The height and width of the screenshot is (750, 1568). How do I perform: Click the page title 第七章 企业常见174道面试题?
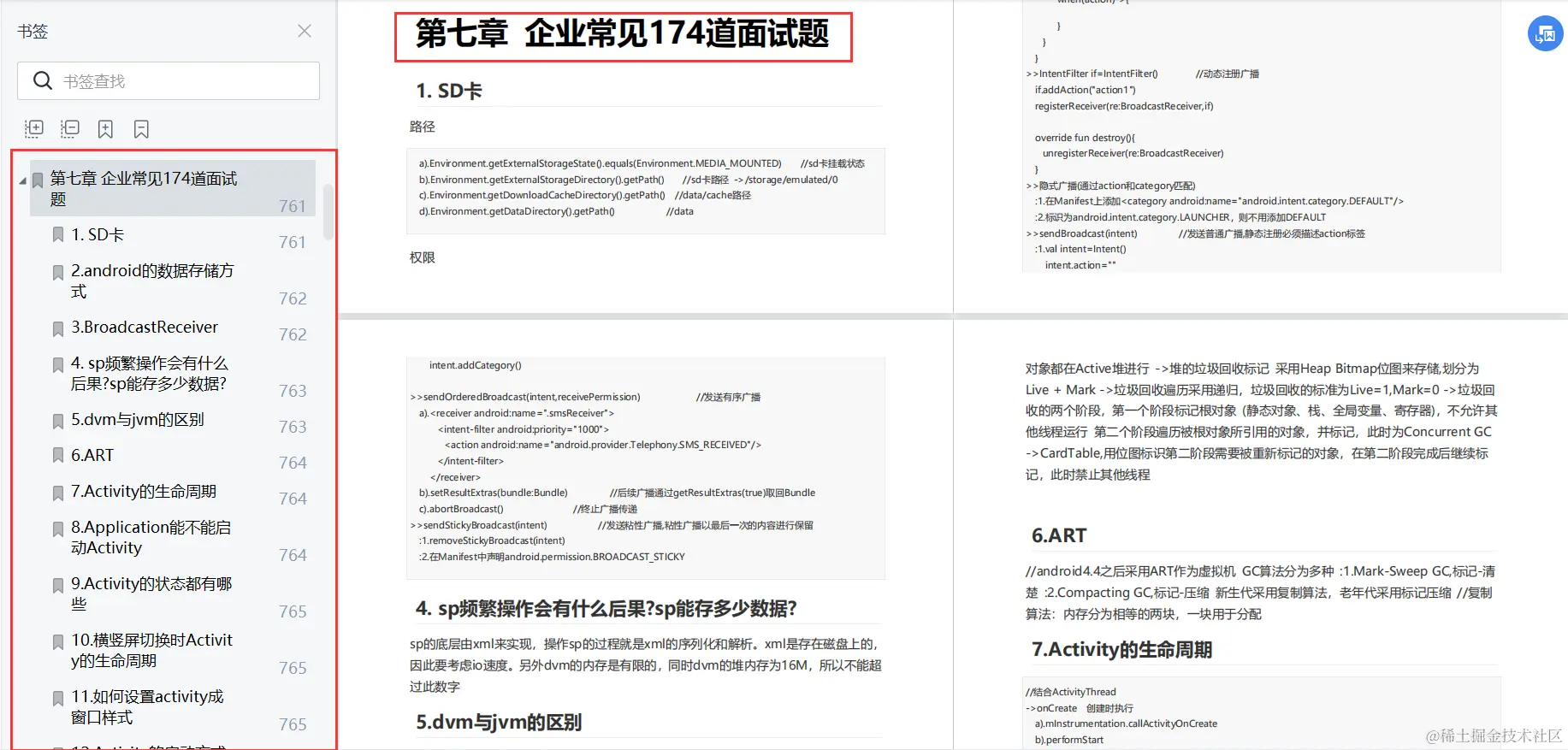tap(623, 34)
